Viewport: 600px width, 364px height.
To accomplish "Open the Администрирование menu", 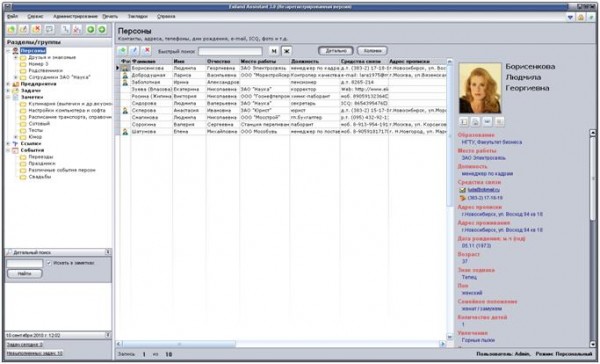I will pyautogui.click(x=75, y=17).
